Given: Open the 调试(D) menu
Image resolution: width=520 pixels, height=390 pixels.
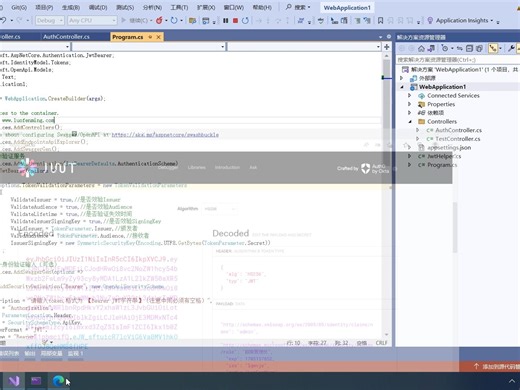Looking at the screenshot, I should [98, 7].
